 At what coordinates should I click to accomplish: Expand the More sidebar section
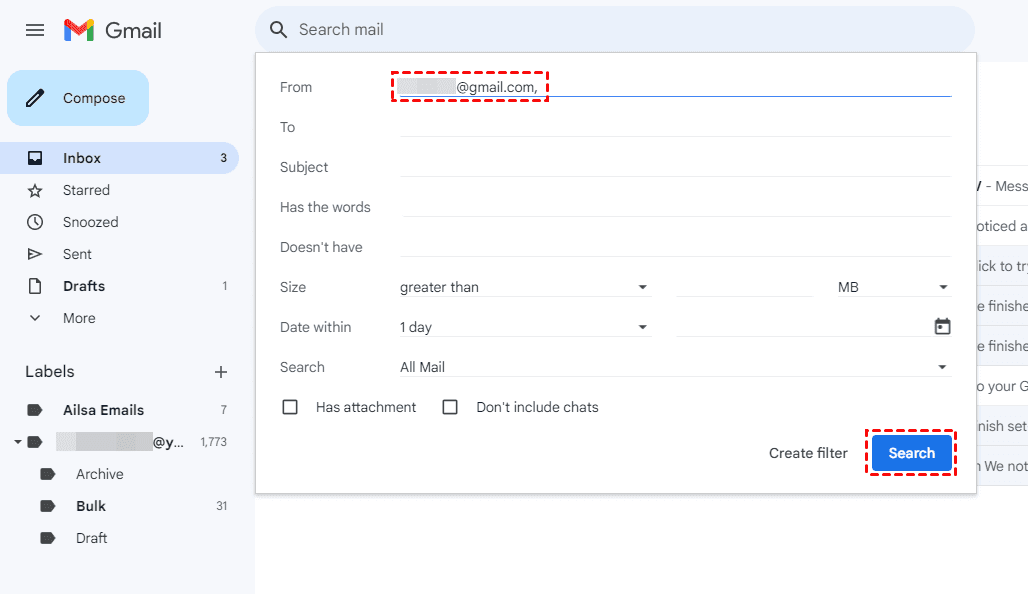pyautogui.click(x=79, y=318)
